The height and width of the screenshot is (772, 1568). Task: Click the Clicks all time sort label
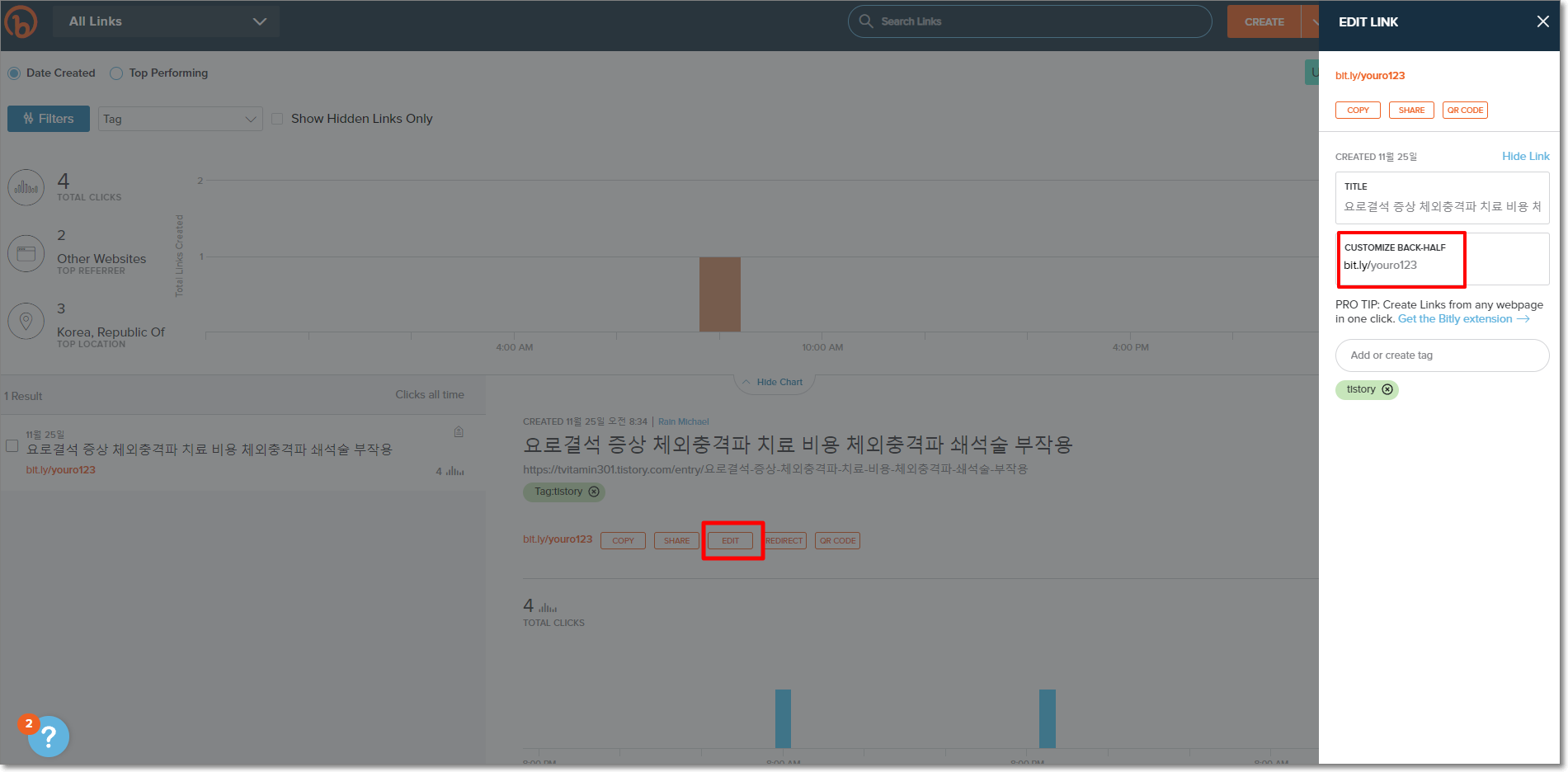click(x=430, y=395)
